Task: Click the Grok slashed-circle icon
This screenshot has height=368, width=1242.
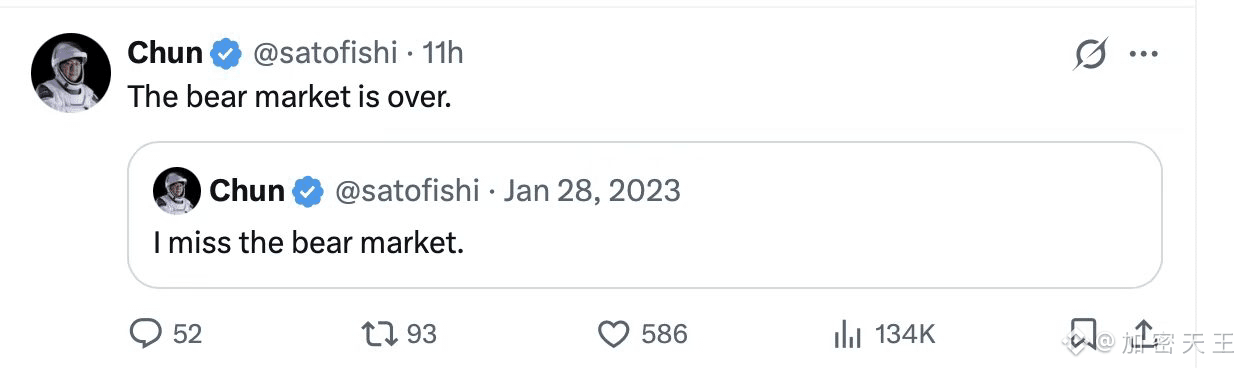Action: pyautogui.click(x=1089, y=54)
